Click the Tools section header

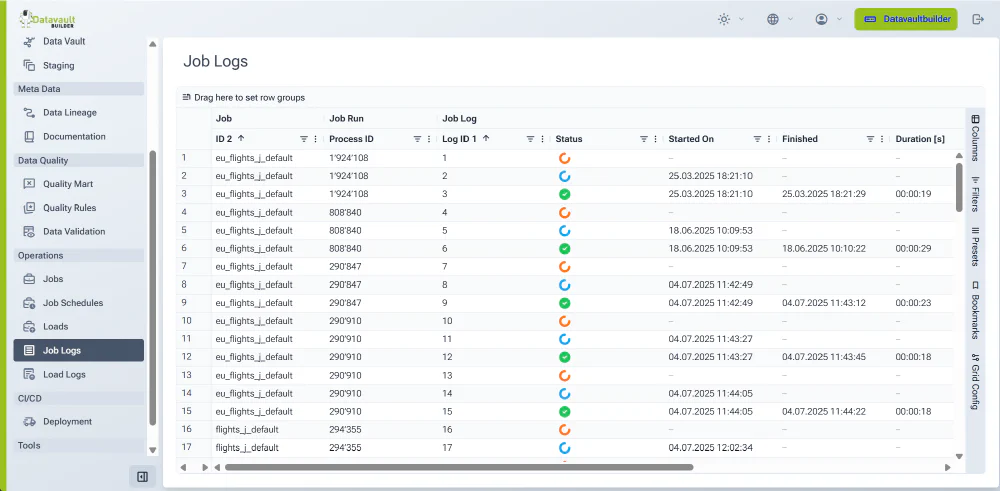click(78, 445)
